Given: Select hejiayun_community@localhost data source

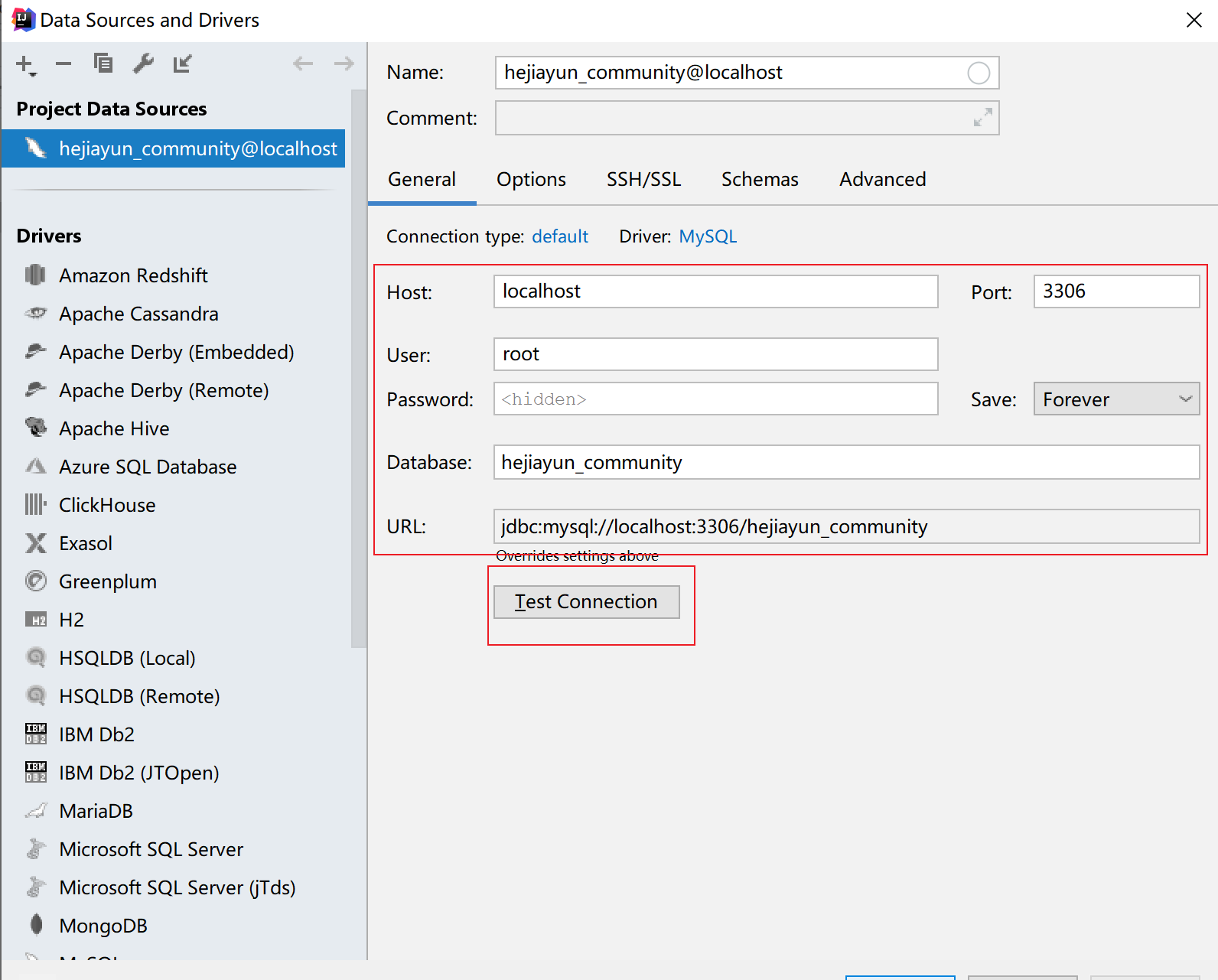Looking at the screenshot, I should (x=173, y=148).
